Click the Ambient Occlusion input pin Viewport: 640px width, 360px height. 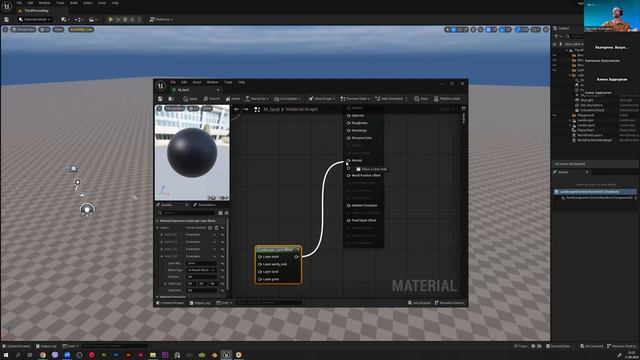[x=349, y=205]
